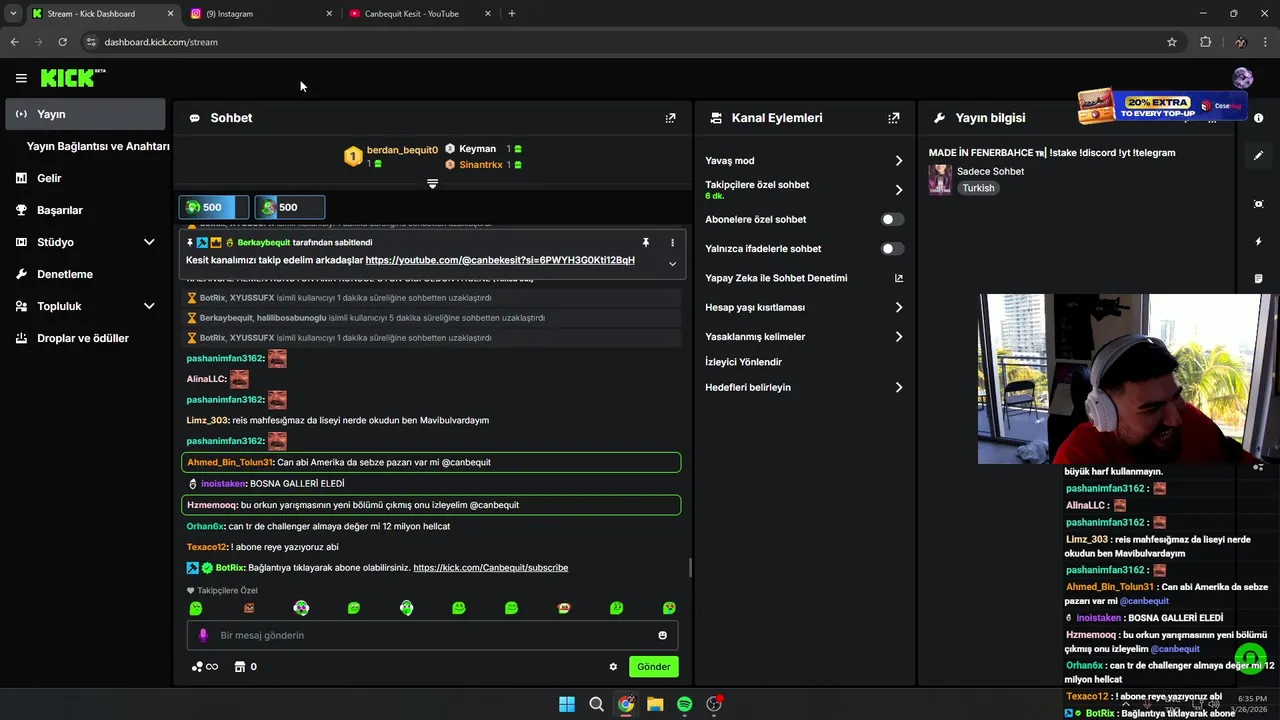Click İzleyici Yönlendir
Image resolution: width=1280 pixels, height=720 pixels.
click(x=743, y=362)
